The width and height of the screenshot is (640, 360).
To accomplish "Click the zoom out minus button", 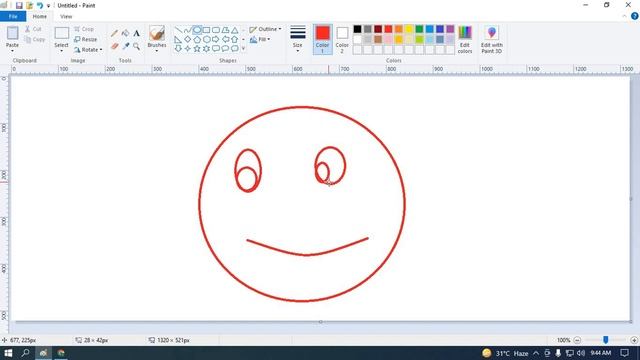I will tap(577, 340).
